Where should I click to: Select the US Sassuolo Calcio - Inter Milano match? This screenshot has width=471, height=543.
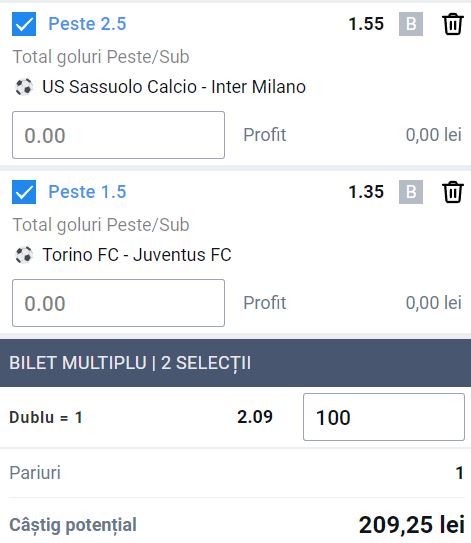pos(174,87)
